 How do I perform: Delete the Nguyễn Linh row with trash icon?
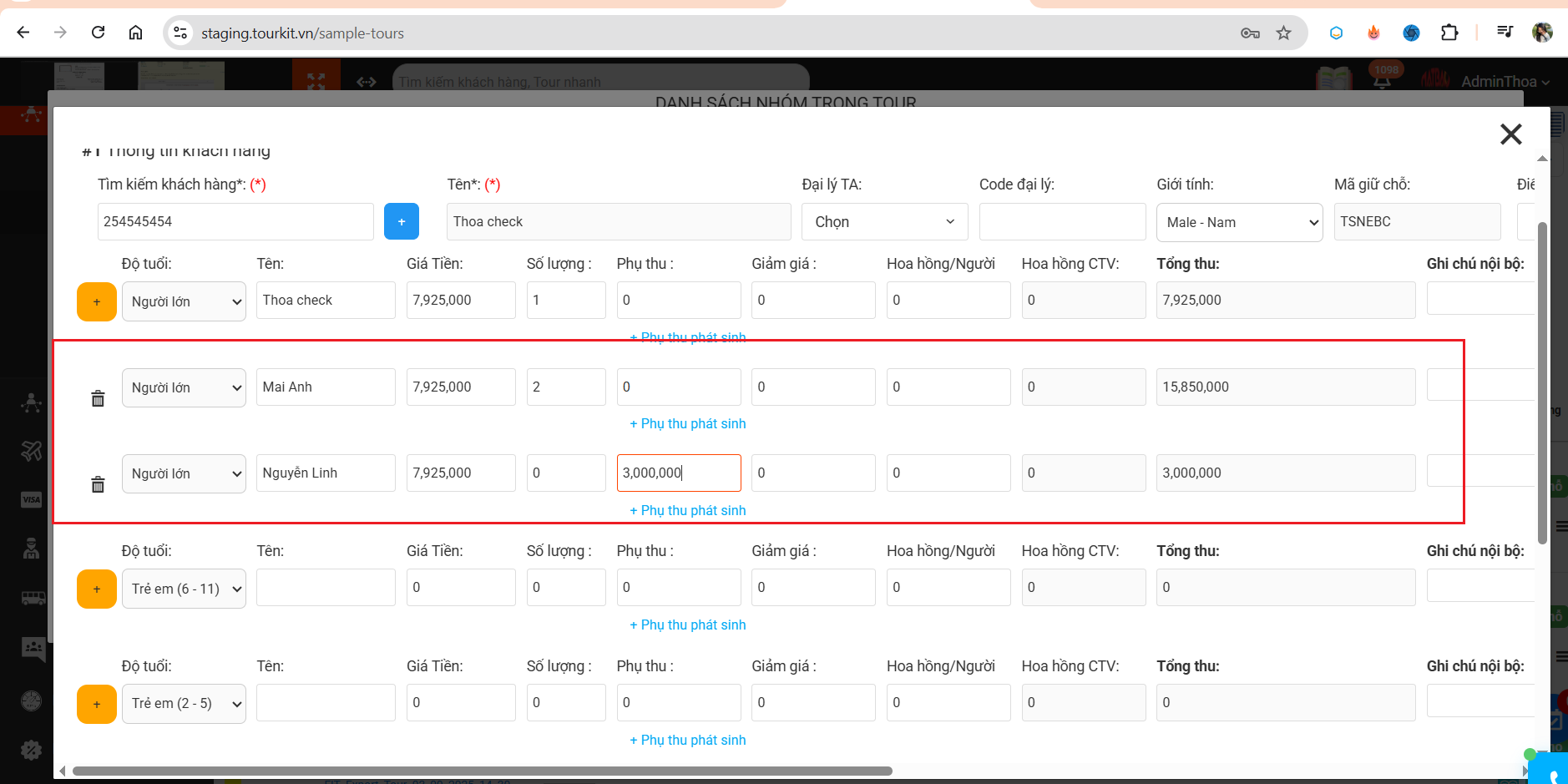click(x=98, y=484)
